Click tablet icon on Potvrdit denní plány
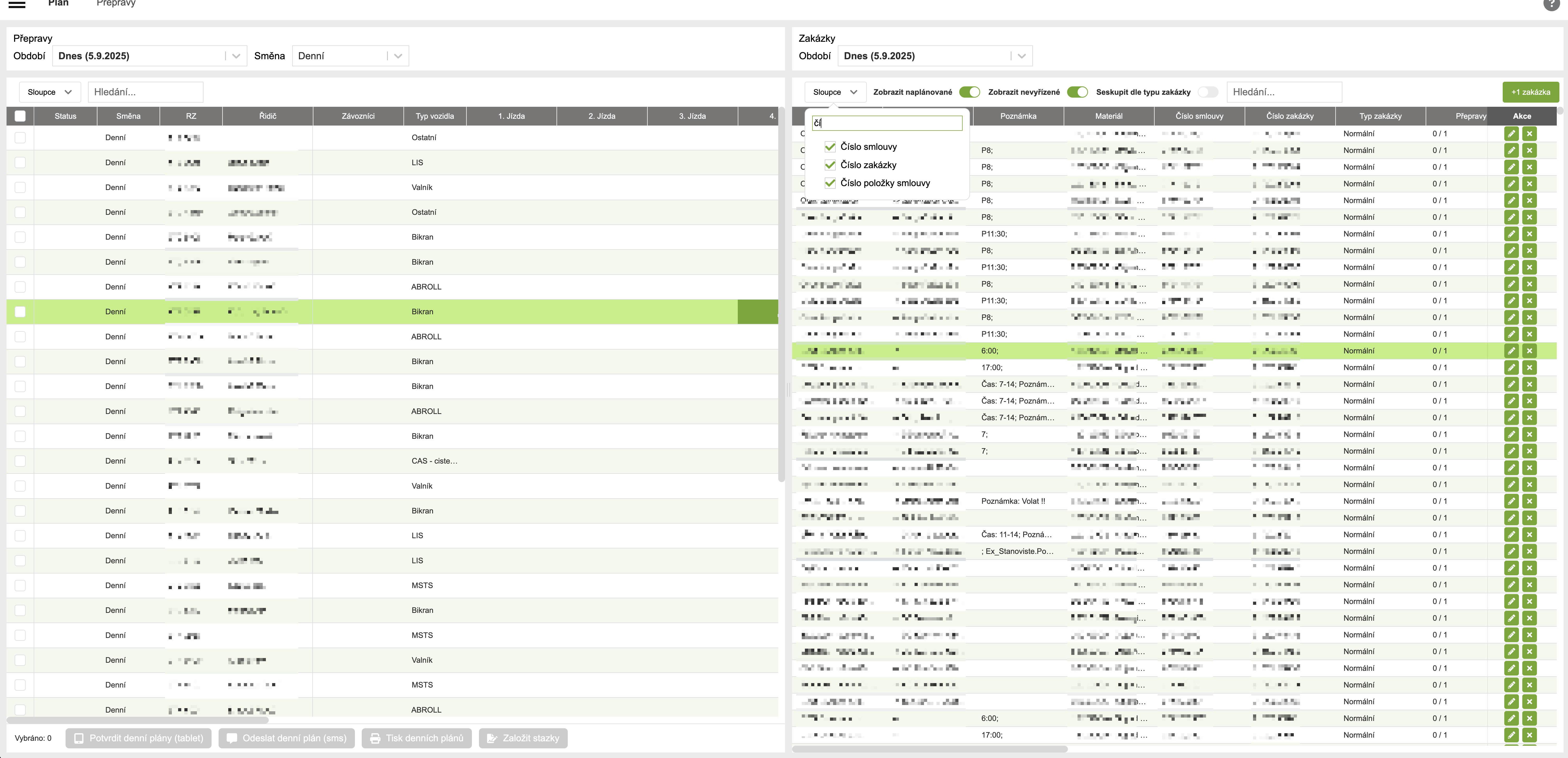This screenshot has height=758, width=1568. pos(79,738)
